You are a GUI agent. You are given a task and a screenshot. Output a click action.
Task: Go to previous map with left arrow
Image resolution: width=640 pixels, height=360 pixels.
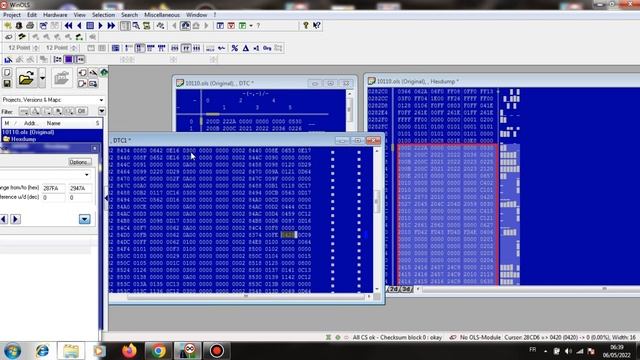[80, 26]
